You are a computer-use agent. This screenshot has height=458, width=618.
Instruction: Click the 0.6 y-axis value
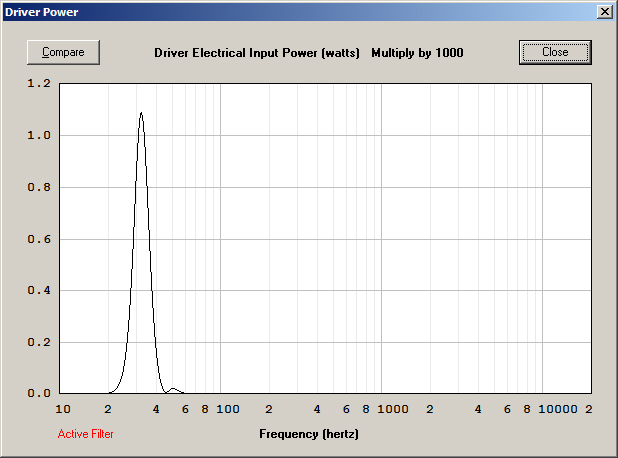(x=39, y=239)
